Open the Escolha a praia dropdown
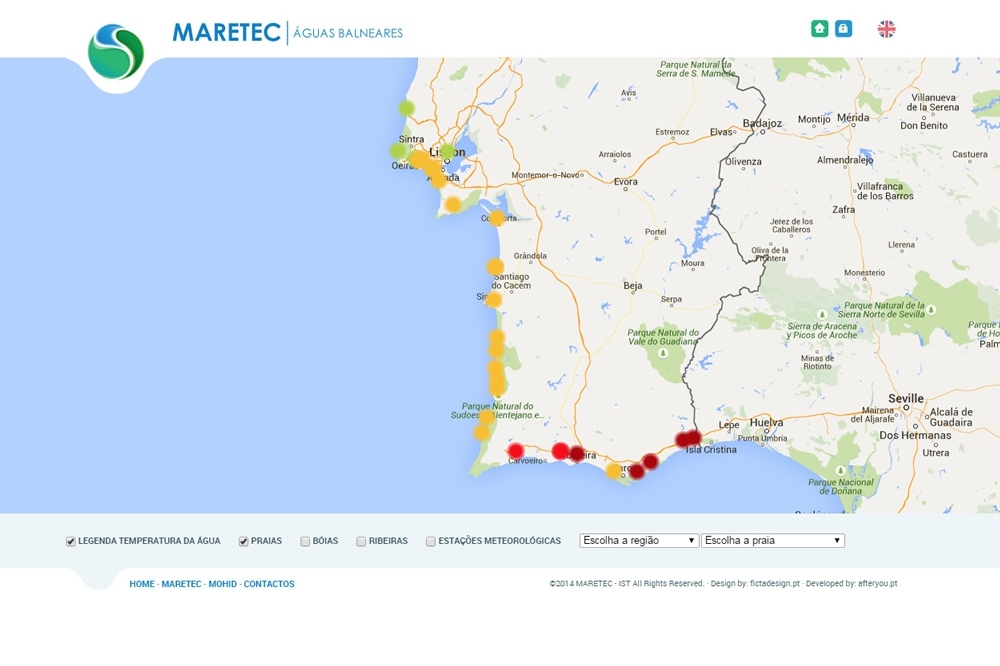The image size is (1000, 666). pyautogui.click(x=773, y=540)
